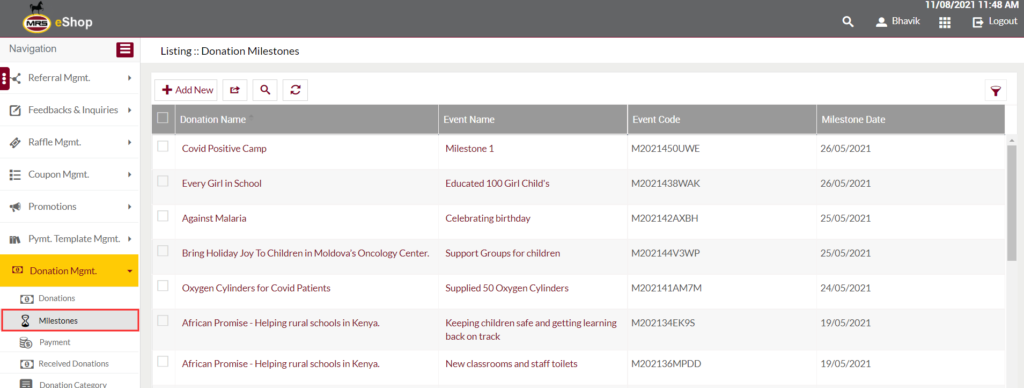The width and height of the screenshot is (1024, 388).
Task: Click the header search magnifier icon
Action: (848, 22)
